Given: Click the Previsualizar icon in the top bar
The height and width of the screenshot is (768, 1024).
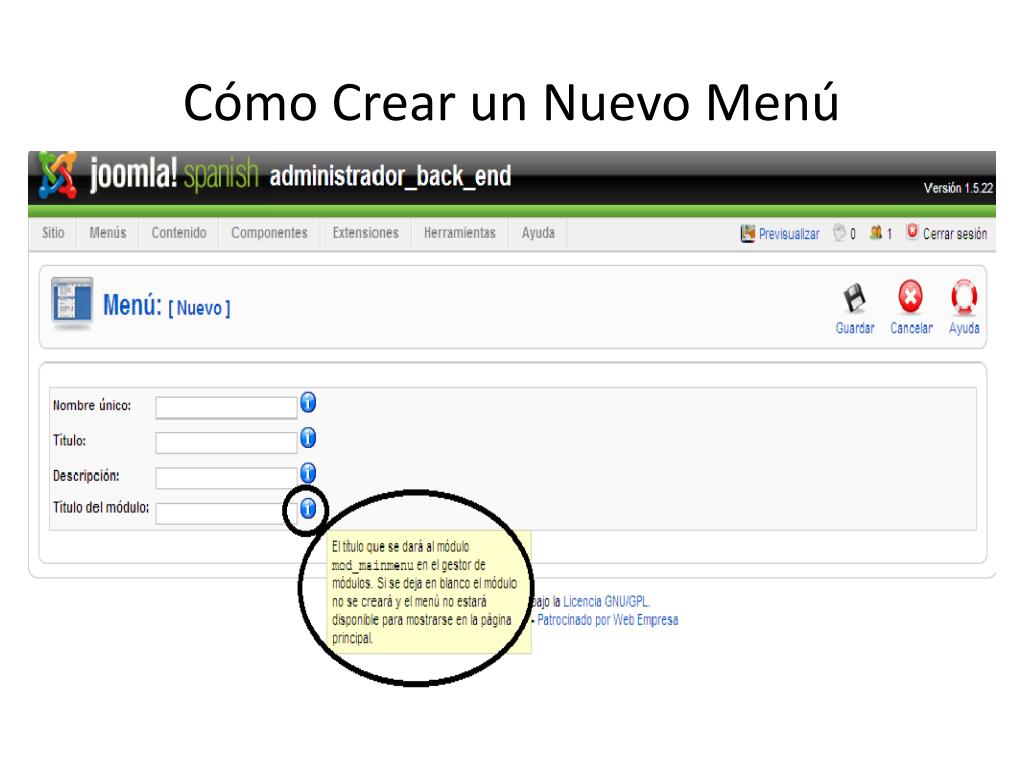Looking at the screenshot, I should 748,233.
